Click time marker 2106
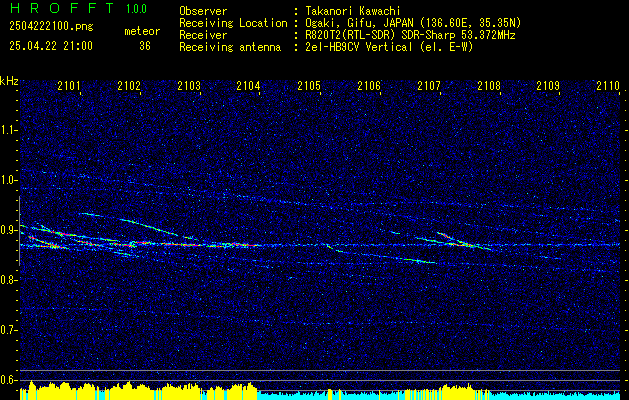 pyautogui.click(x=369, y=85)
